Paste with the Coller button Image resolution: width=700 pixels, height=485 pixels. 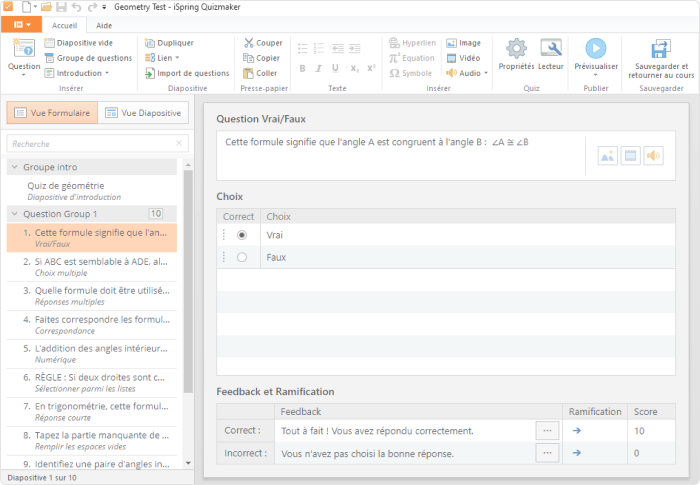click(x=260, y=73)
